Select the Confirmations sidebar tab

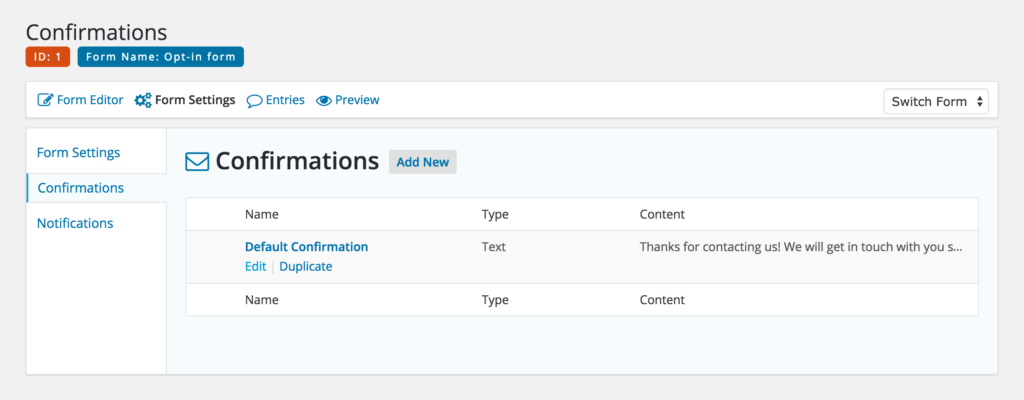[96, 188]
